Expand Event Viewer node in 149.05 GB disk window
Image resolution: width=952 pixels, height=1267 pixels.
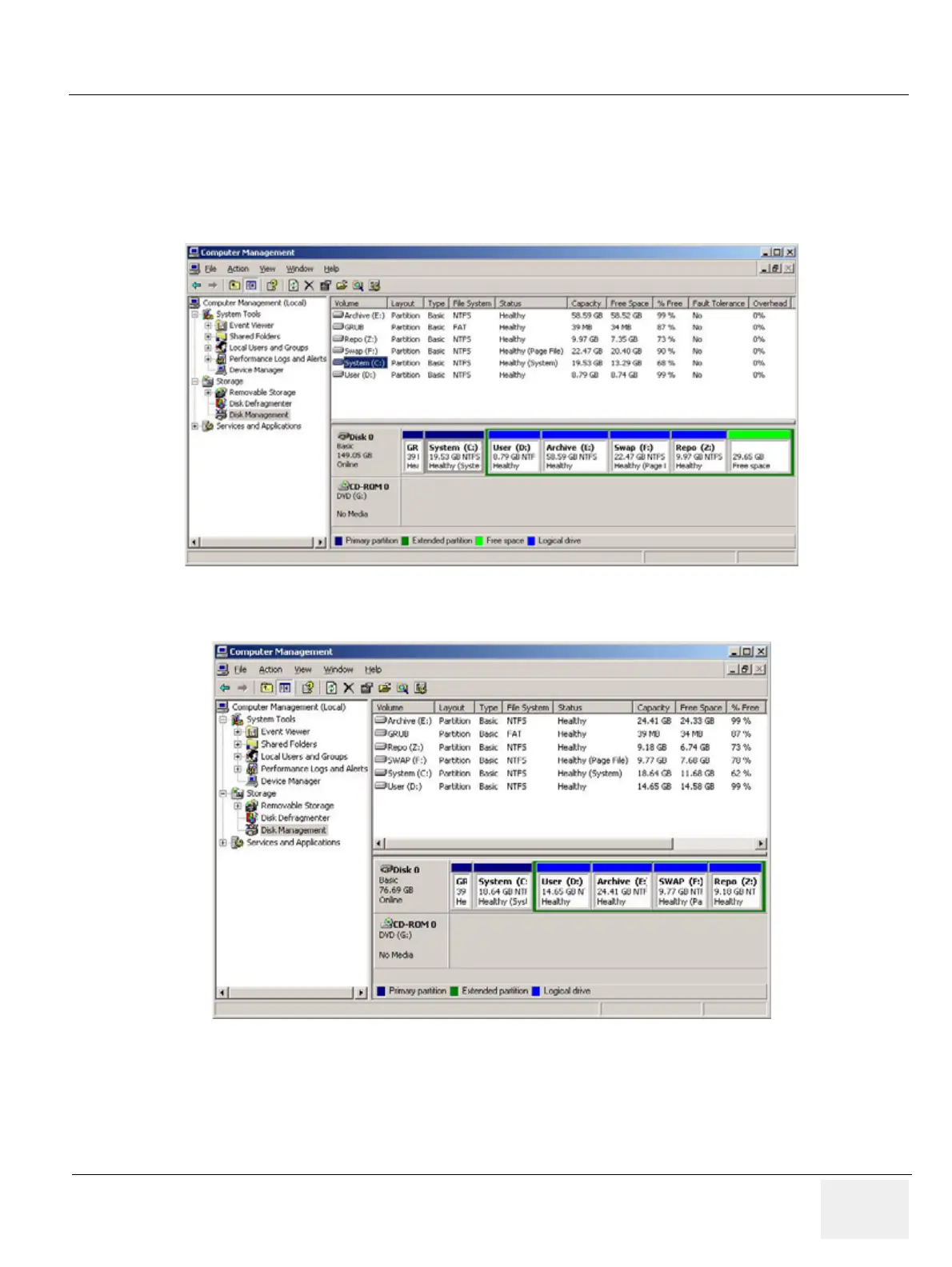tap(208, 326)
